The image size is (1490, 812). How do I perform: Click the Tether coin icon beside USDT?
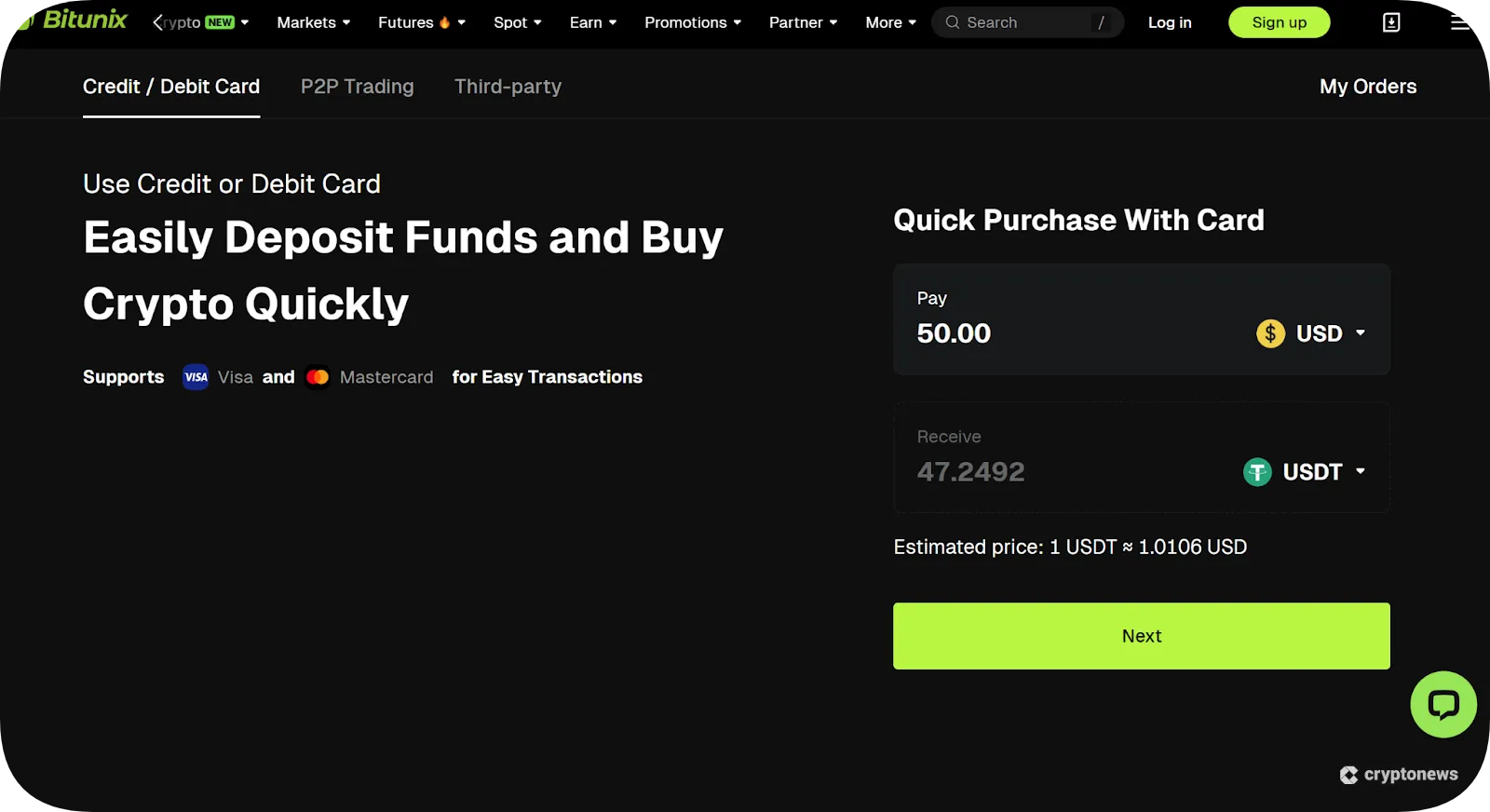pos(1257,471)
